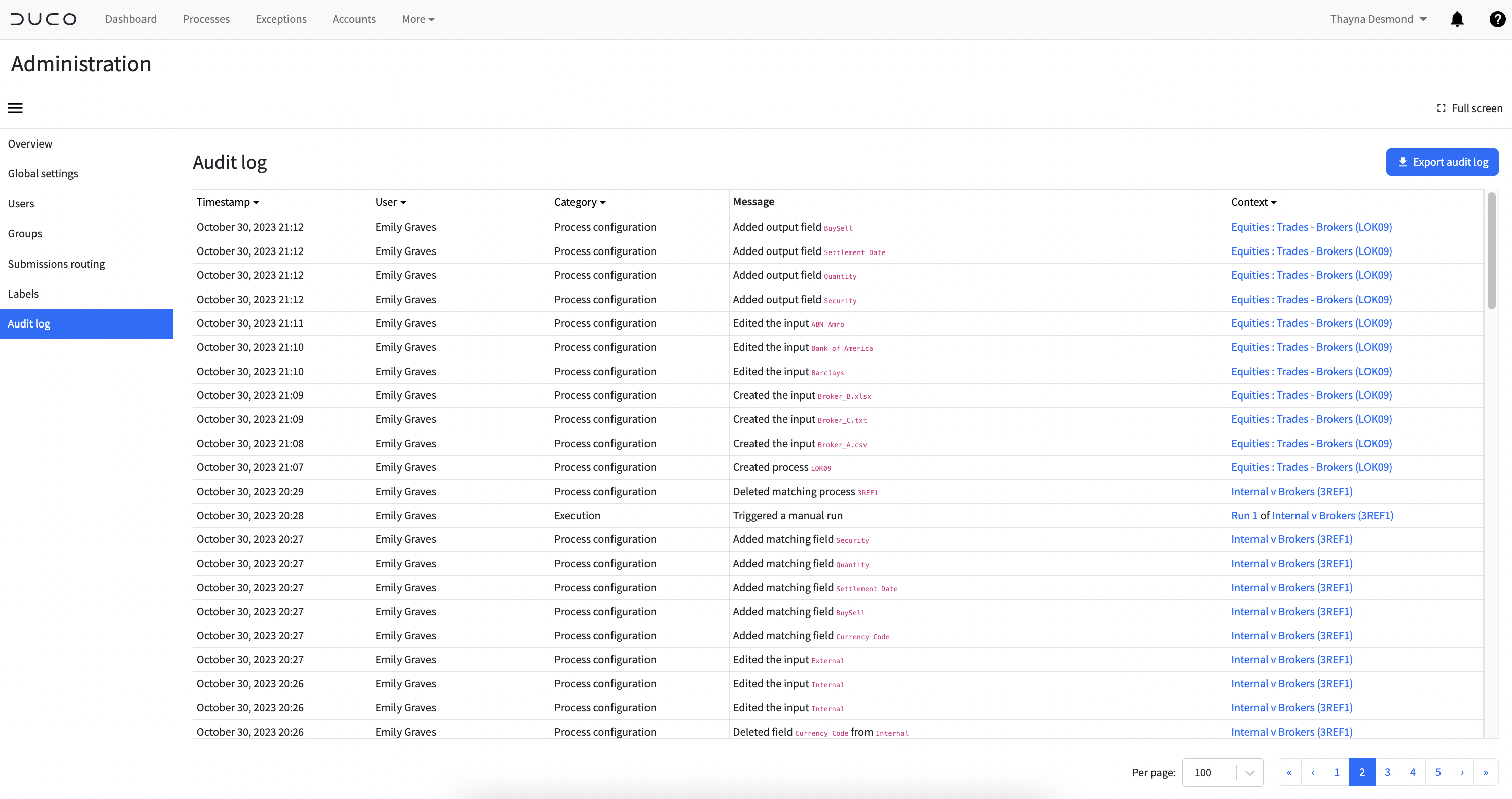Open Equities link in ABN Amro row

1311,323
